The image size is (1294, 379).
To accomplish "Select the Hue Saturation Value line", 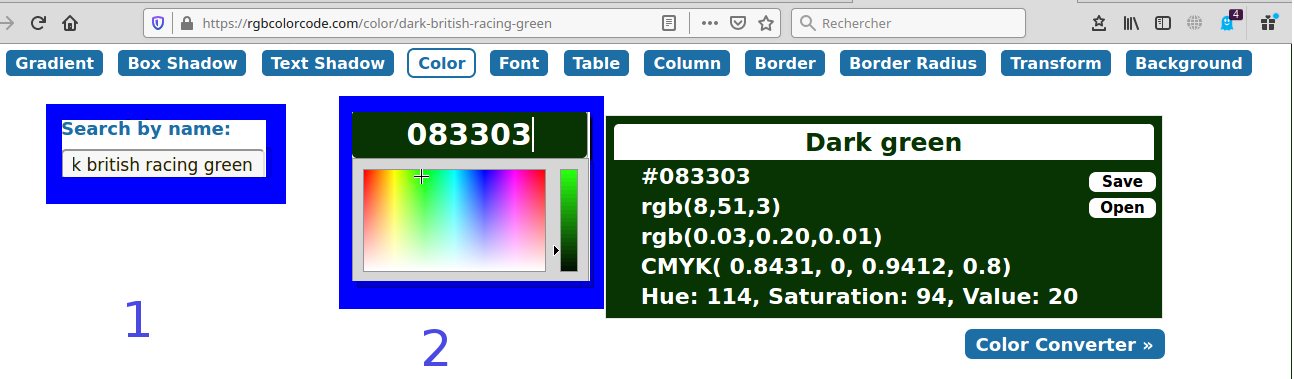I will pos(859,296).
